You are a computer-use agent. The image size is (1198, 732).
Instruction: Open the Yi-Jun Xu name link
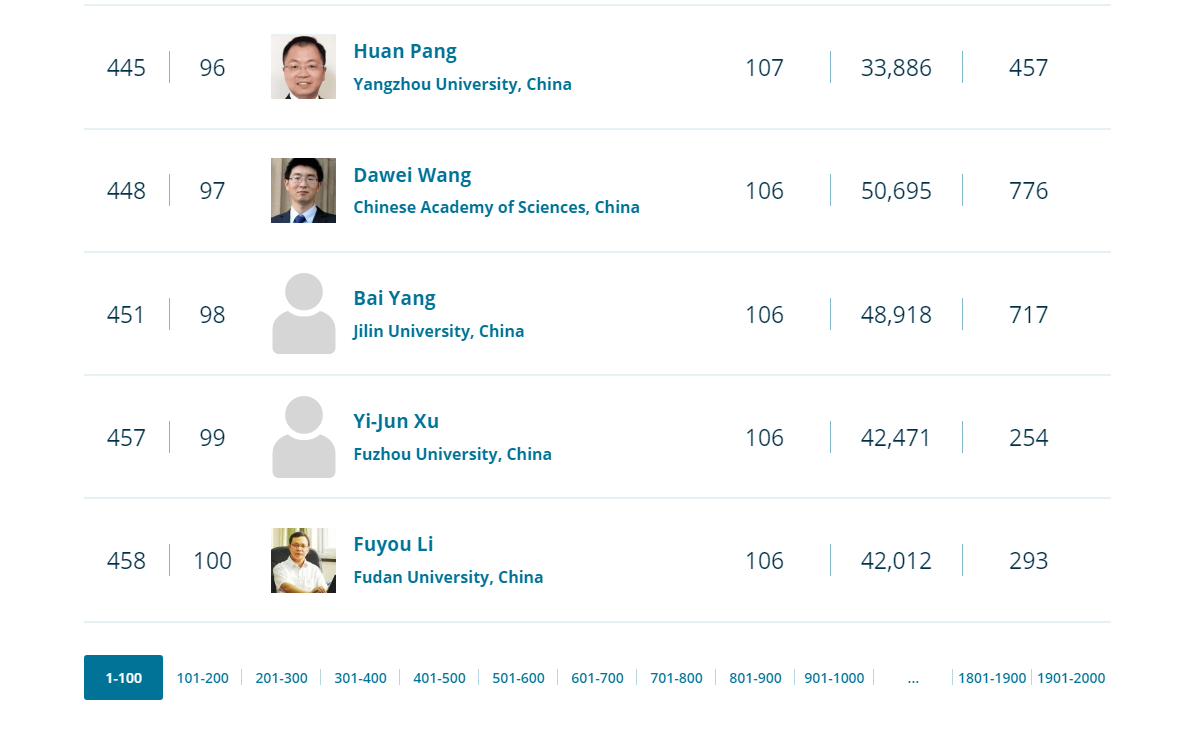(396, 421)
